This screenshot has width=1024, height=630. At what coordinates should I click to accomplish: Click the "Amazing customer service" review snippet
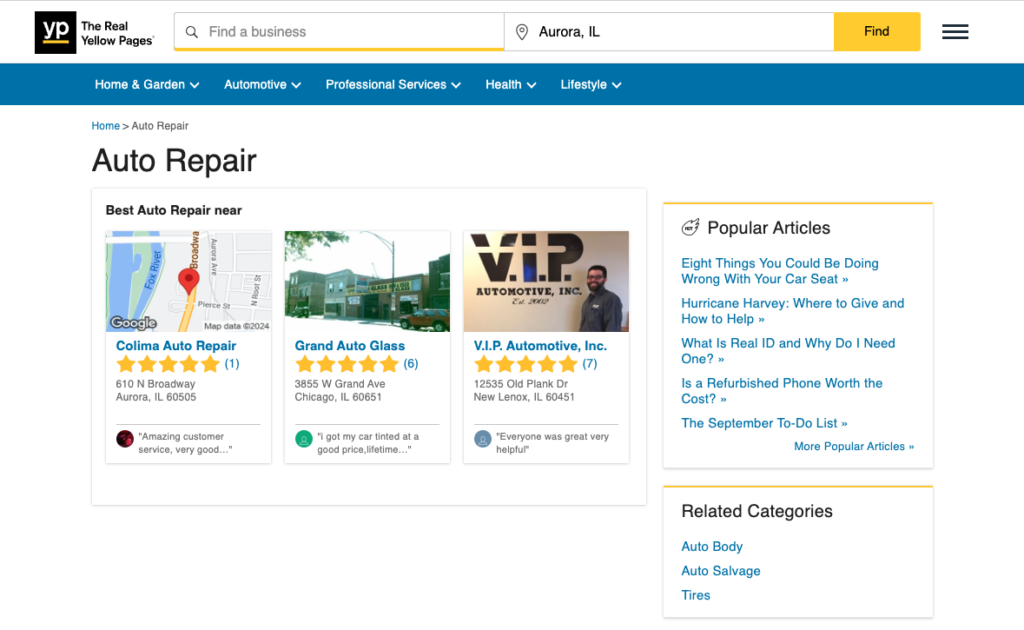point(185,443)
